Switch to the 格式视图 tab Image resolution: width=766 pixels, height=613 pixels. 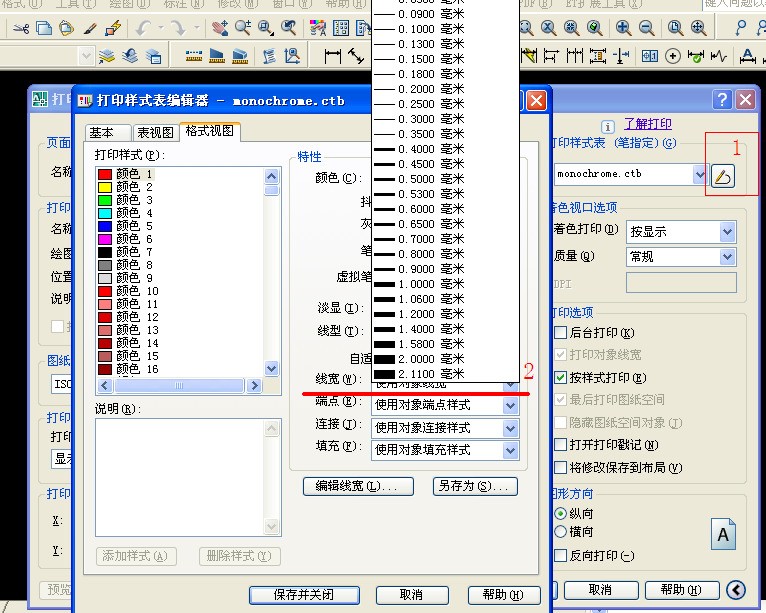[x=210, y=131]
